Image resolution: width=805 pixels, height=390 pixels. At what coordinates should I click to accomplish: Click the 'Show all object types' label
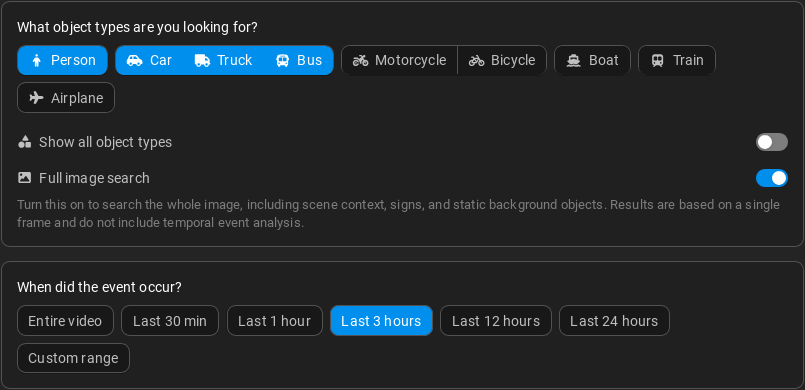click(105, 142)
